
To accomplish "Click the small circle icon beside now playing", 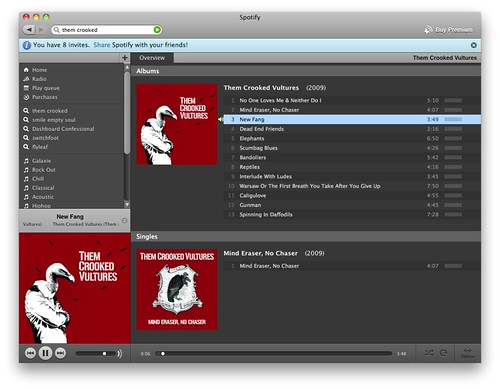I will [124, 220].
